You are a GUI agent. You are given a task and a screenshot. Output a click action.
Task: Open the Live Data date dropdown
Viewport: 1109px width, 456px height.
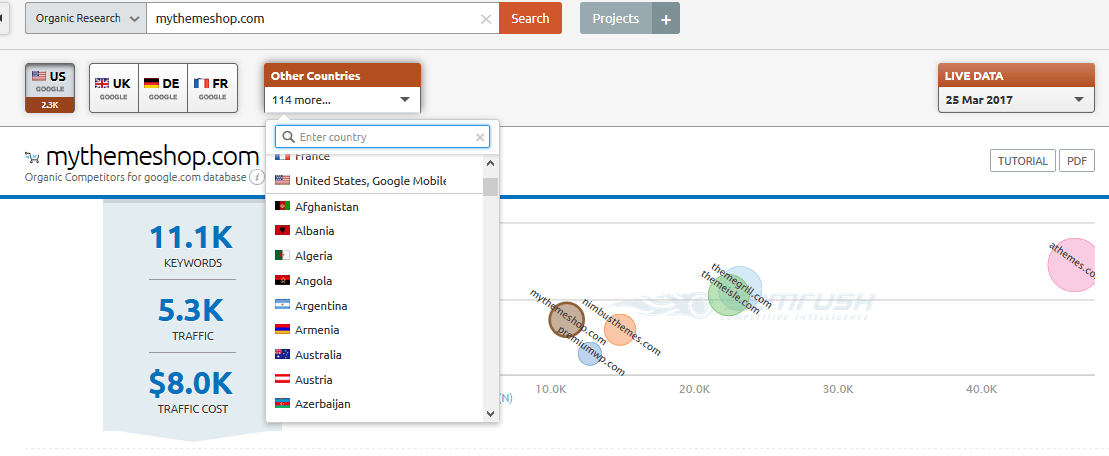click(x=1016, y=100)
